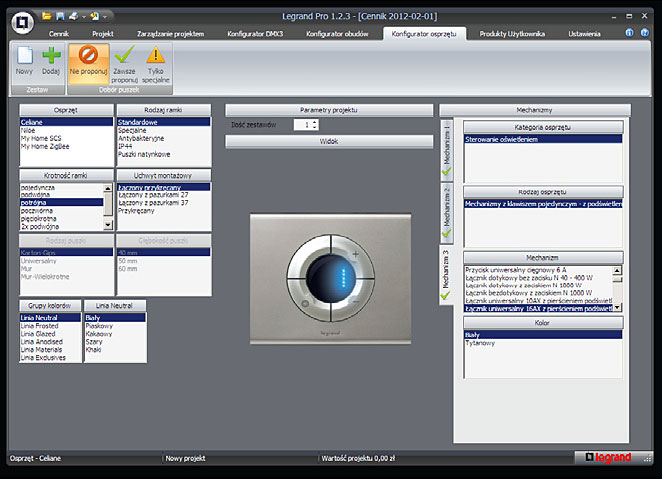Choose the Zawsze proponuj checkmark icon
Image resolution: width=662 pixels, height=479 pixels.
[125, 55]
